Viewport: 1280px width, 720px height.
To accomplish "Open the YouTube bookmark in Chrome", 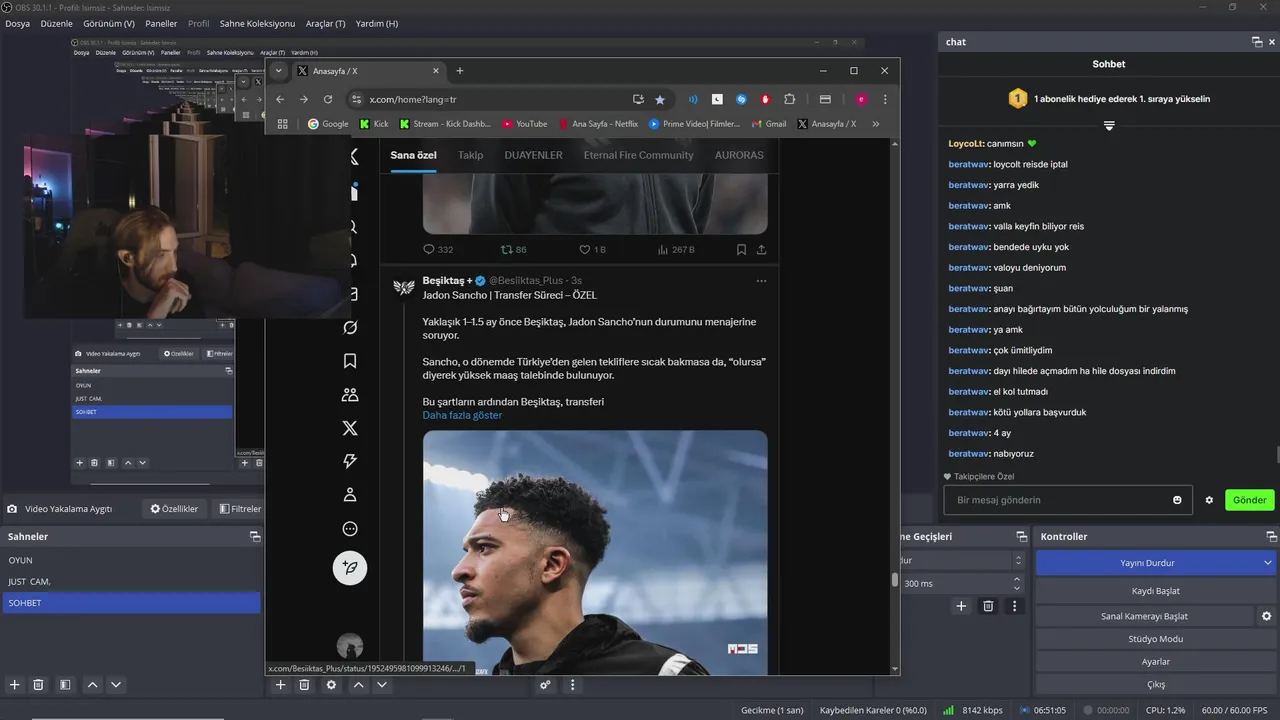I will [x=525, y=124].
